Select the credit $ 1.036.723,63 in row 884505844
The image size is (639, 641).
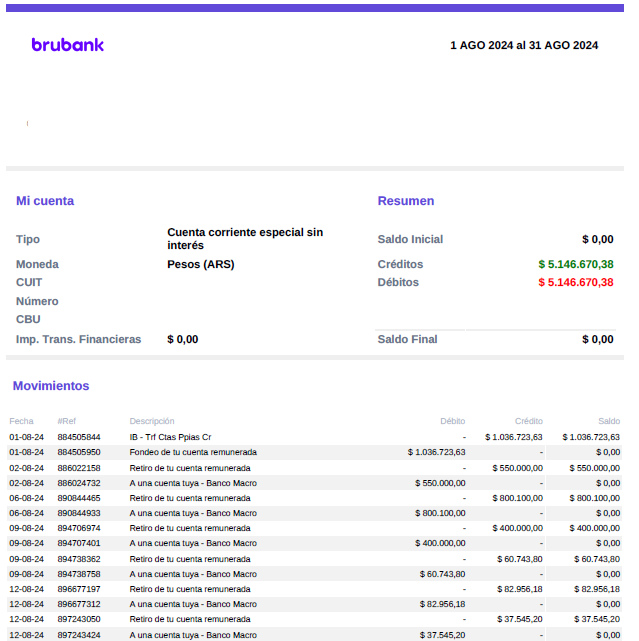(x=514, y=437)
